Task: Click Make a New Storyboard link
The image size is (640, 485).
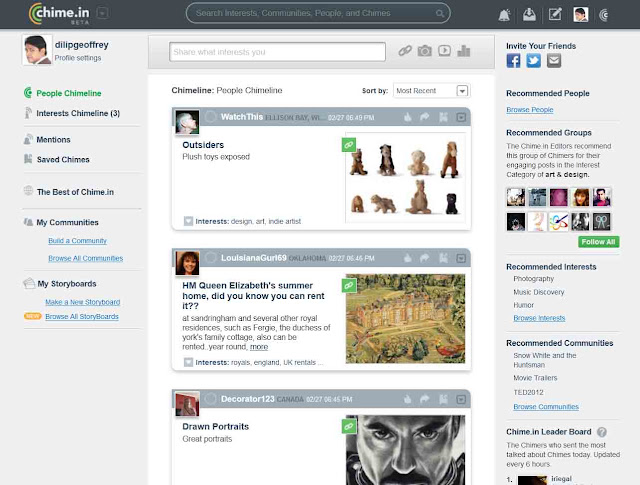Action: click(82, 302)
